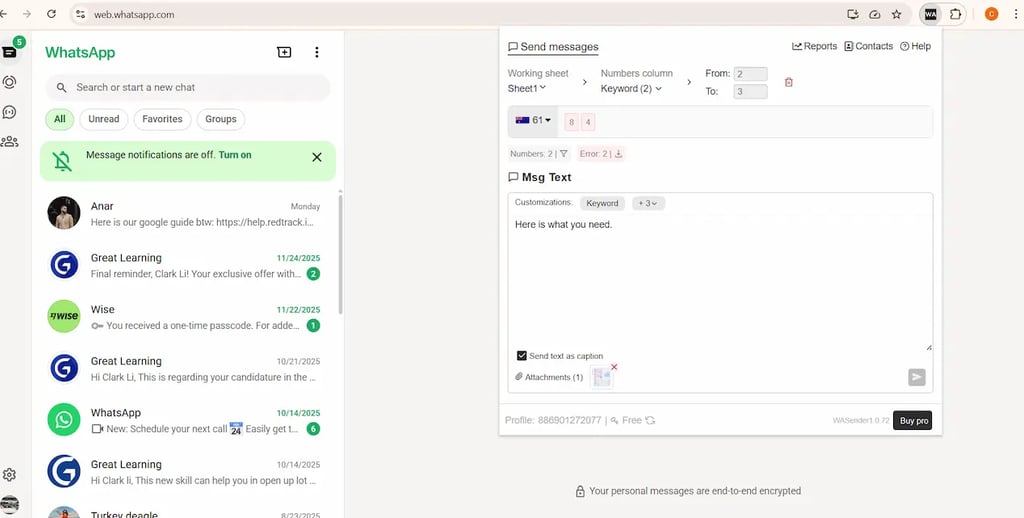The width and height of the screenshot is (1024, 518).
Task: Click the WASender extension icon in toolbar
Action: (930, 14)
